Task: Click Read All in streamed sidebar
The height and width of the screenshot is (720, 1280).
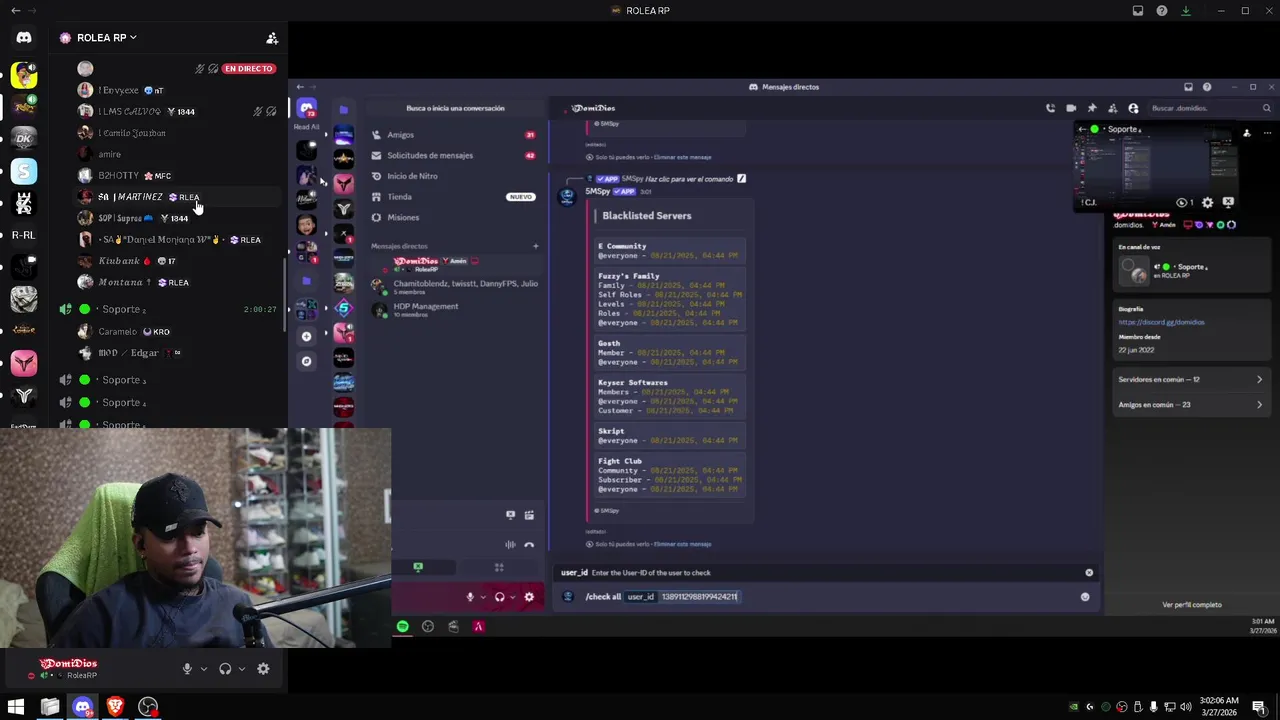Action: (306, 127)
